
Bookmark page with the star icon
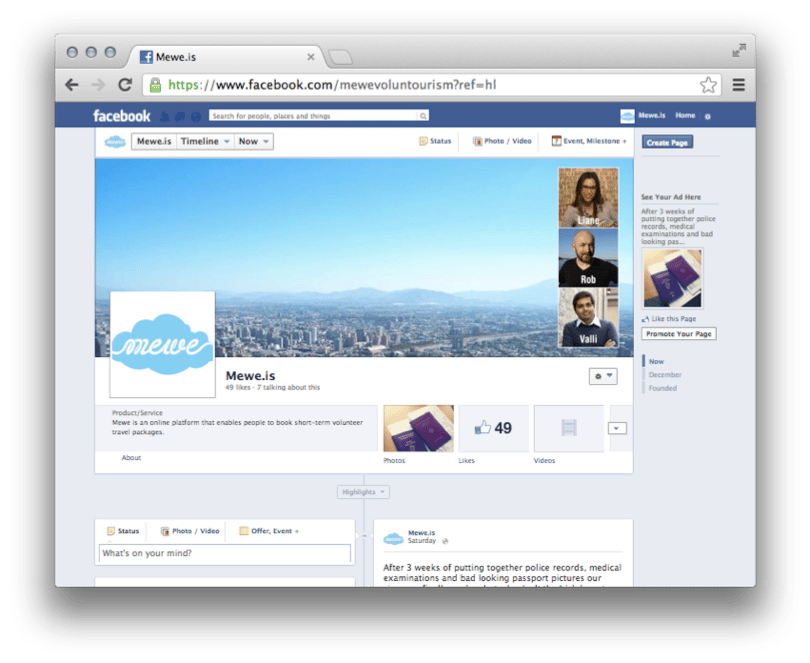708,85
